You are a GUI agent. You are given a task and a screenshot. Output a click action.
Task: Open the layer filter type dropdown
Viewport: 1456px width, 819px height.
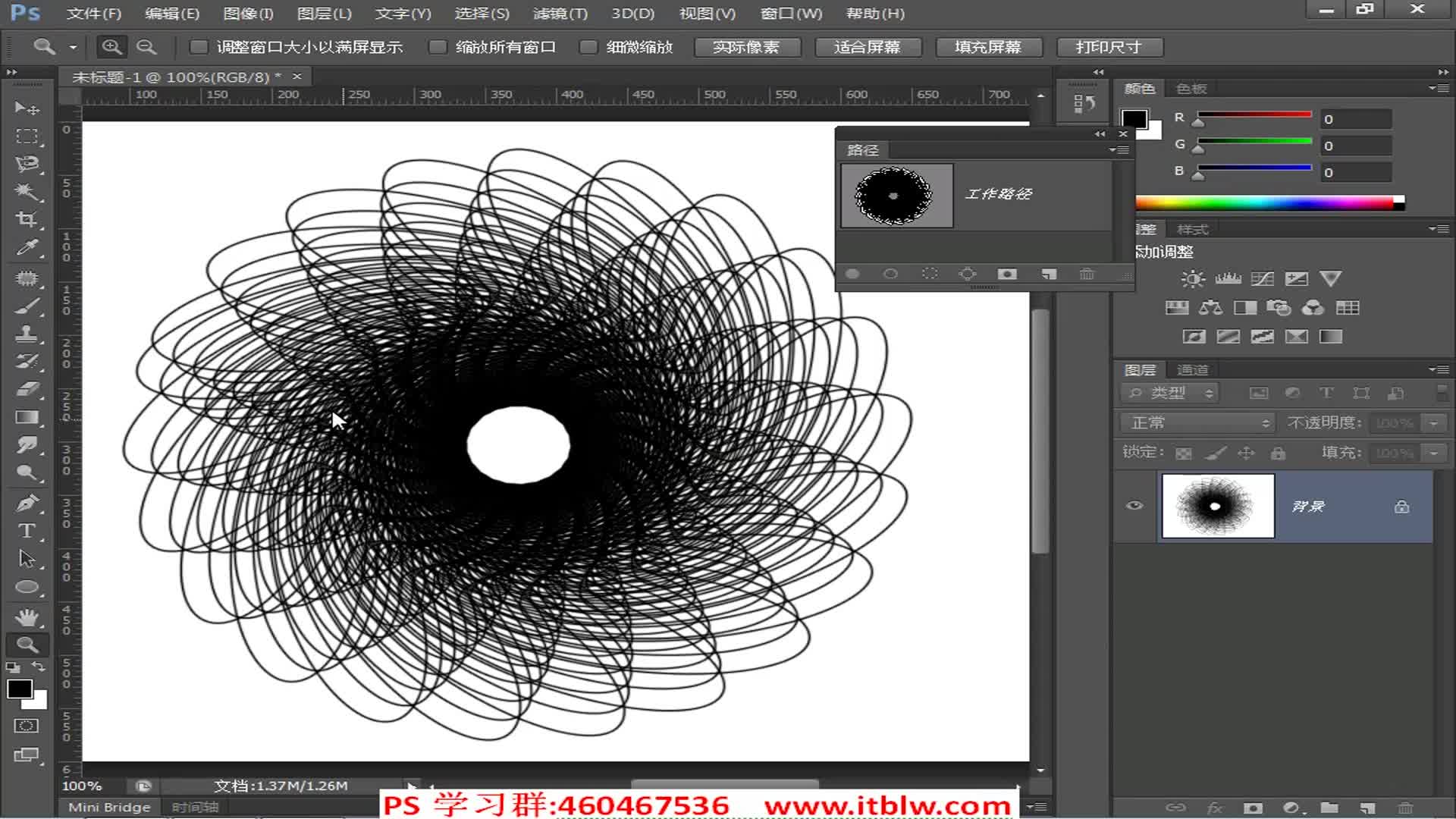[1170, 393]
